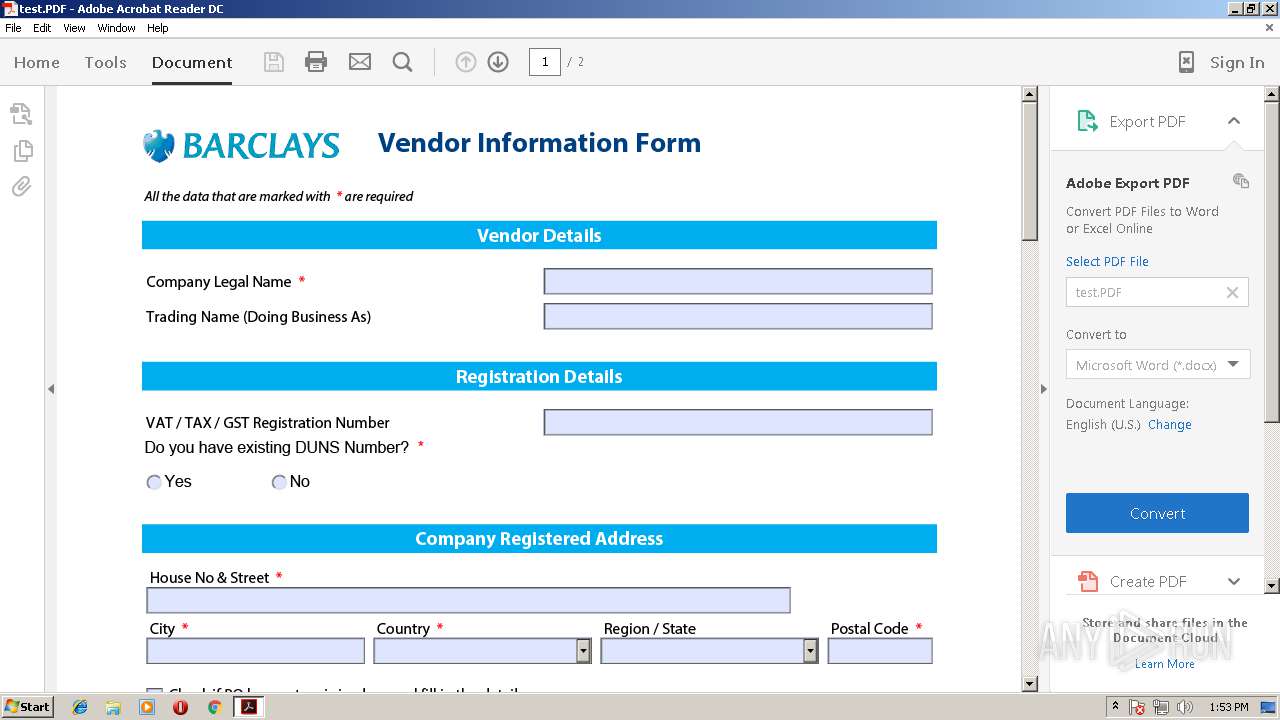Launch Windows Media Player from taskbar

147,707
